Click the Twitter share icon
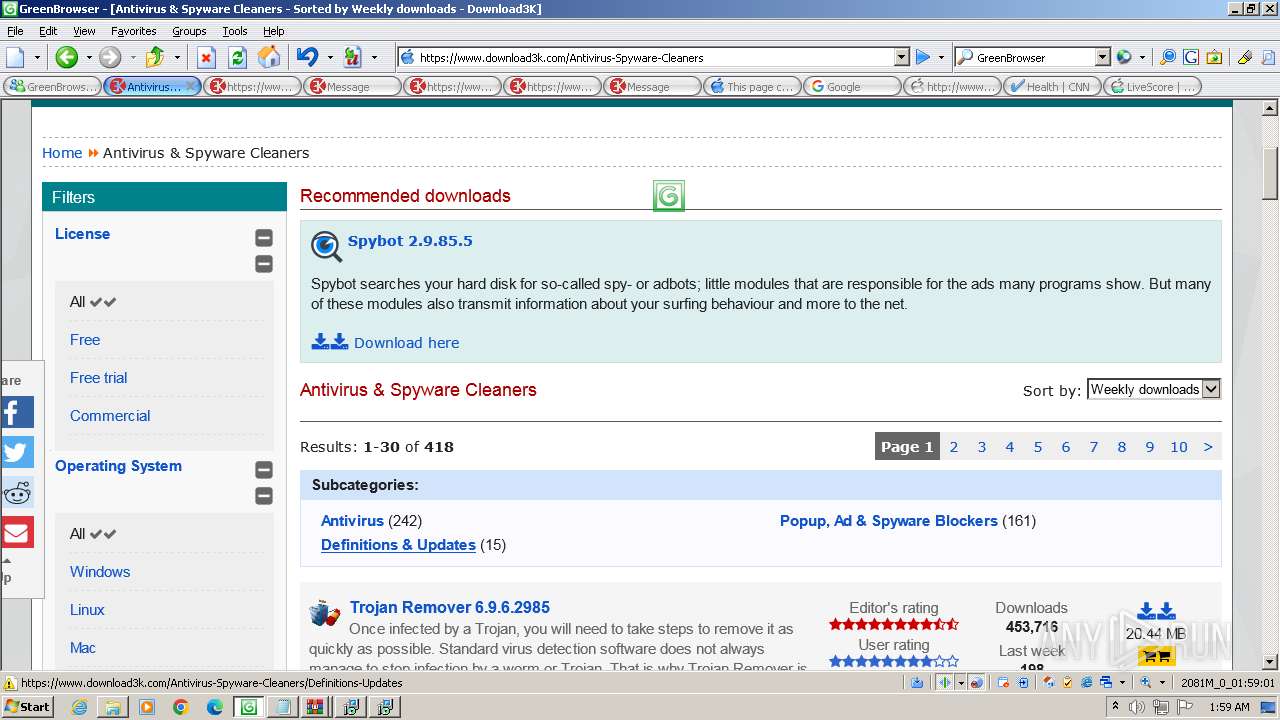This screenshot has height=720, width=1280. coord(17,452)
